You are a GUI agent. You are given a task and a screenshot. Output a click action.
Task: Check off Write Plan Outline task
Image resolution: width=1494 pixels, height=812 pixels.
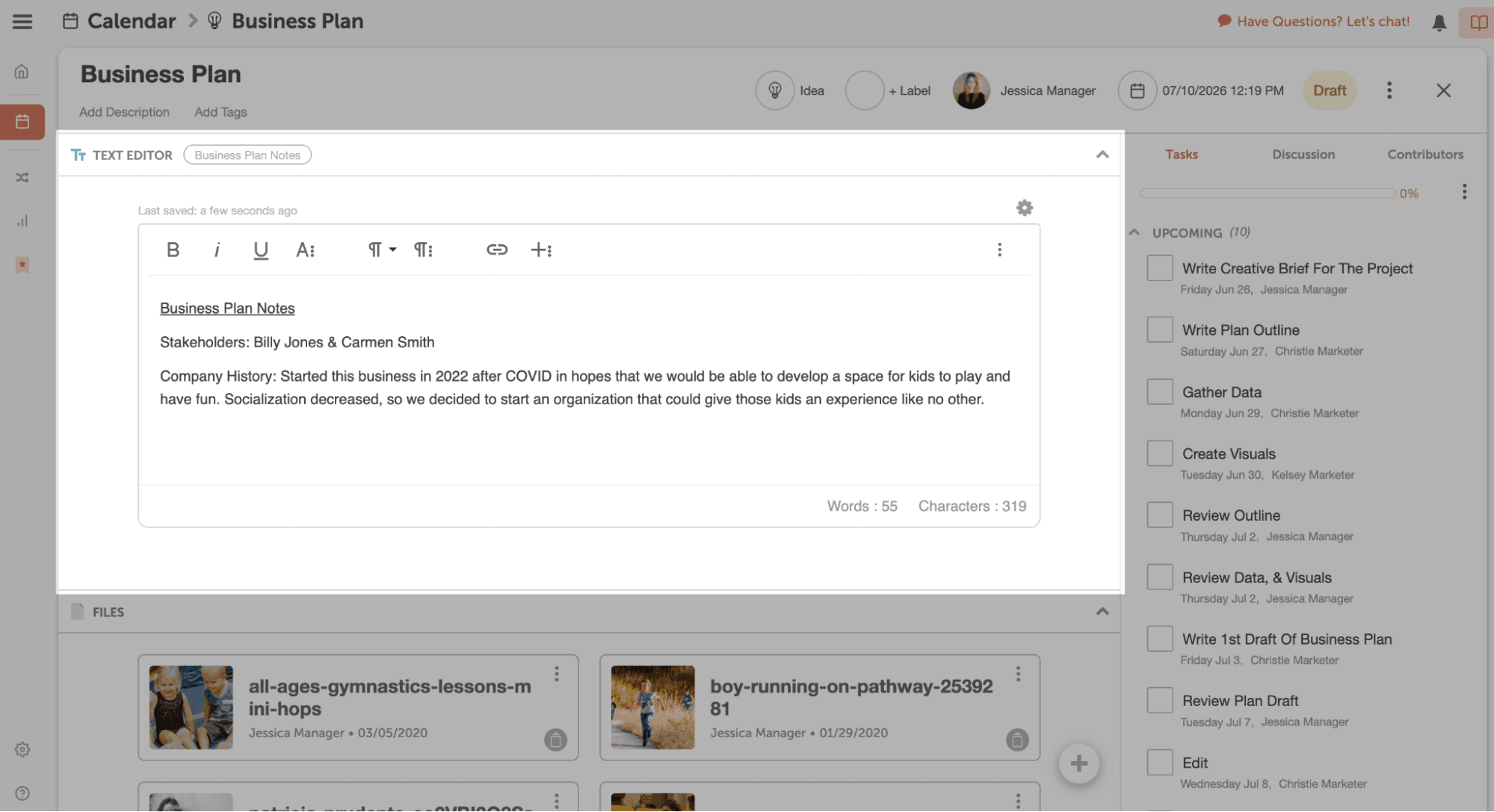click(1159, 329)
